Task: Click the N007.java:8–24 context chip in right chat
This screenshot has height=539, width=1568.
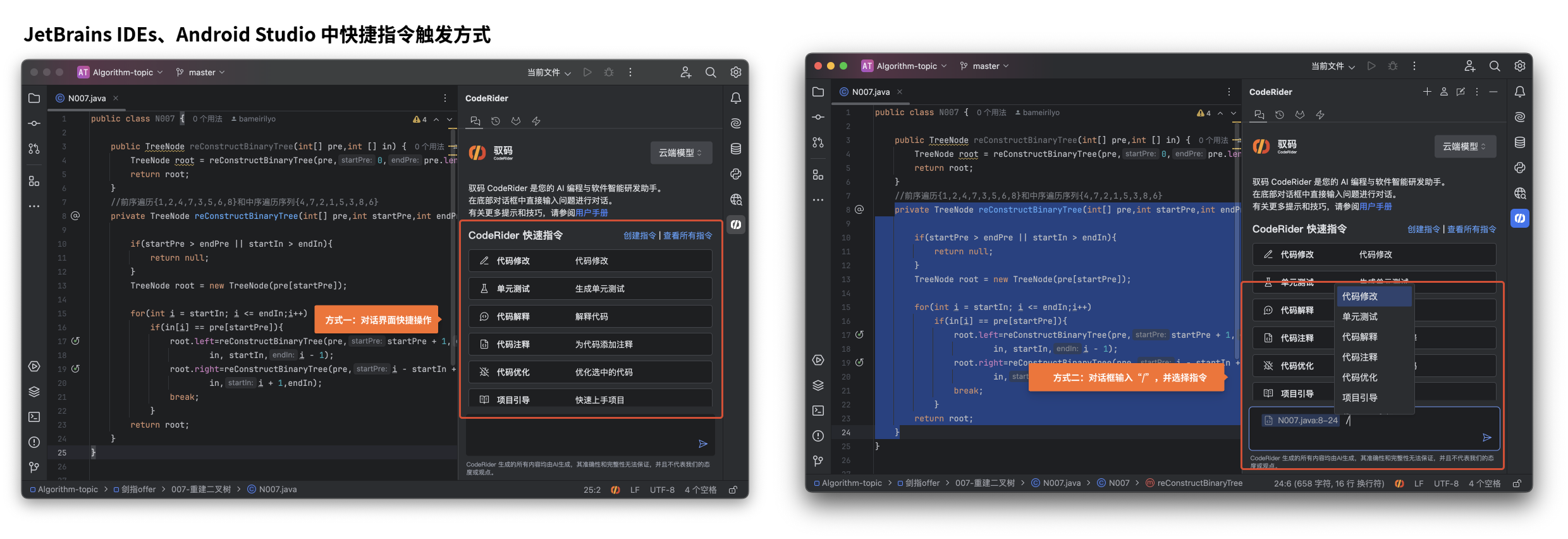Action: point(1301,420)
